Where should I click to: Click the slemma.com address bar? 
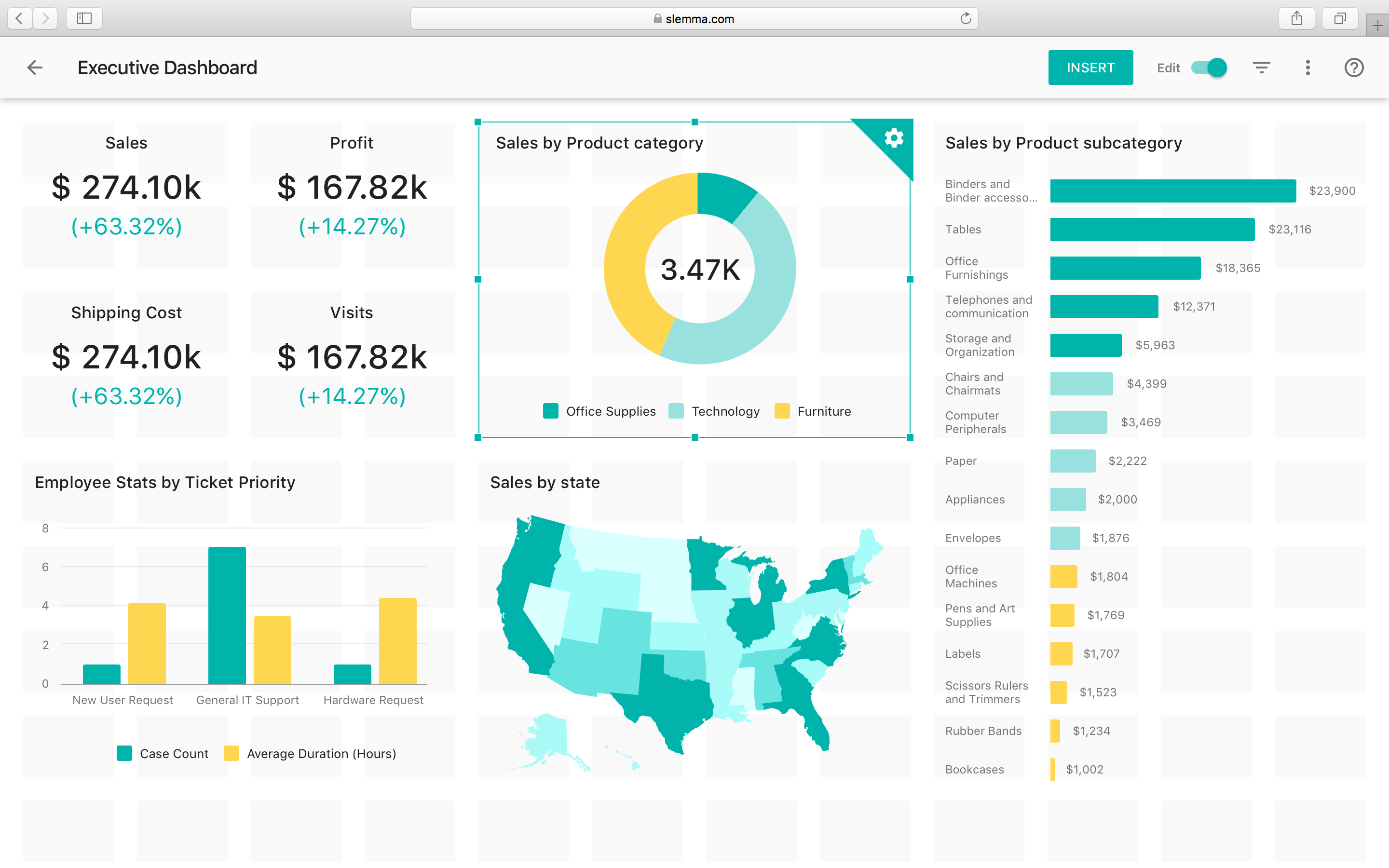(694, 18)
